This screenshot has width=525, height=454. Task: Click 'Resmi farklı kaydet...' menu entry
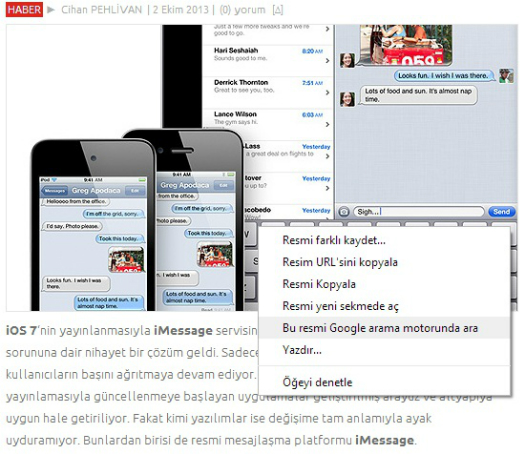pyautogui.click(x=385, y=240)
